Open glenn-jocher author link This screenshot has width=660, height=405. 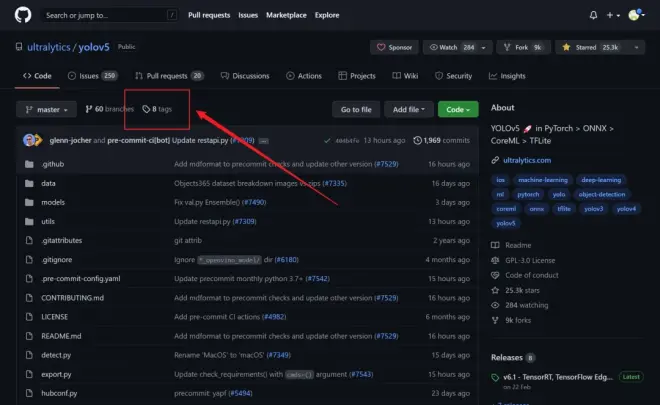pyautogui.click(x=70, y=140)
